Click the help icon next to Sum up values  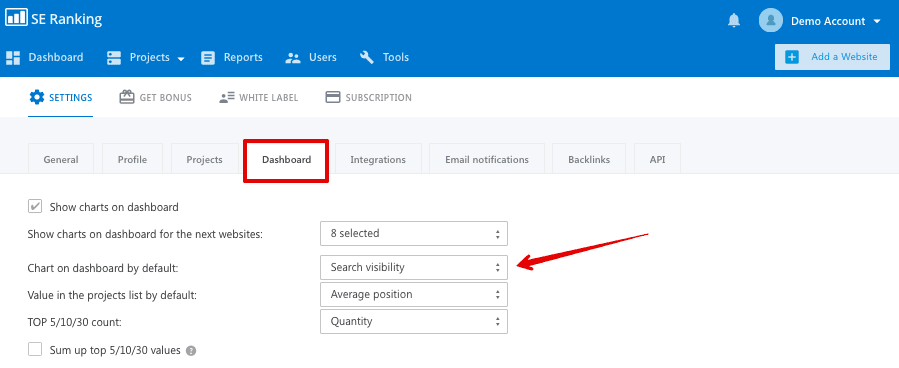point(191,351)
